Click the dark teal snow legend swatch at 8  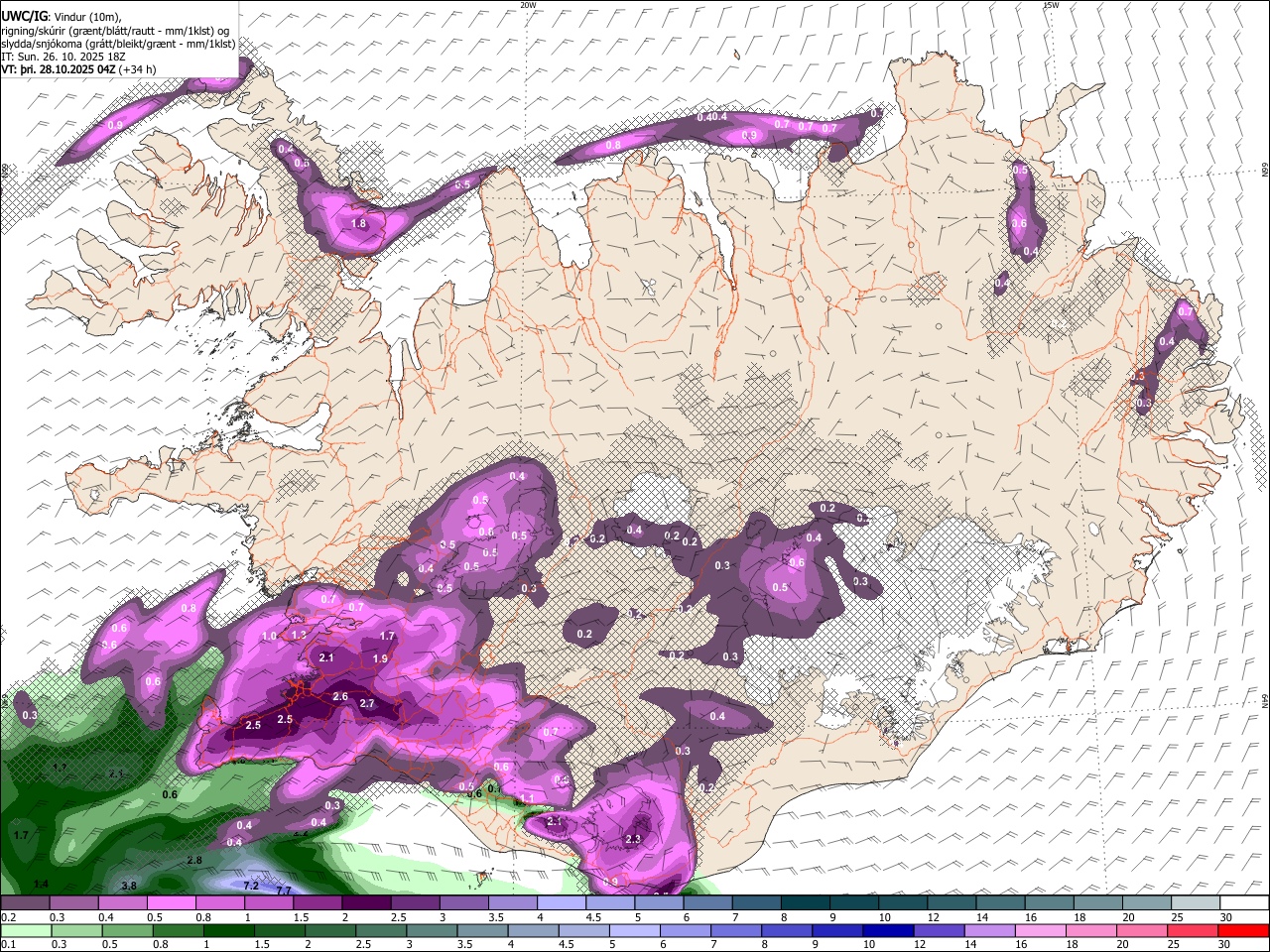[805, 903]
